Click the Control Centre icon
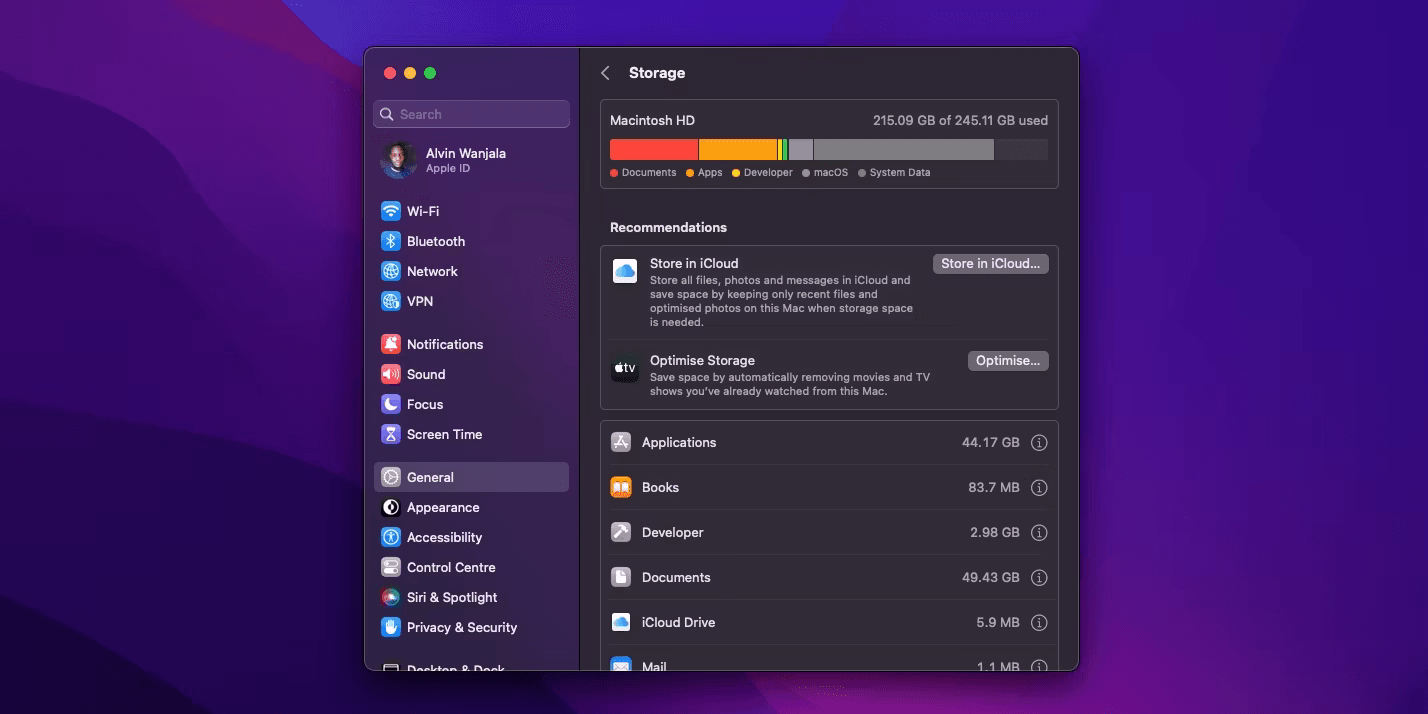This screenshot has height=714, width=1428. 391,567
